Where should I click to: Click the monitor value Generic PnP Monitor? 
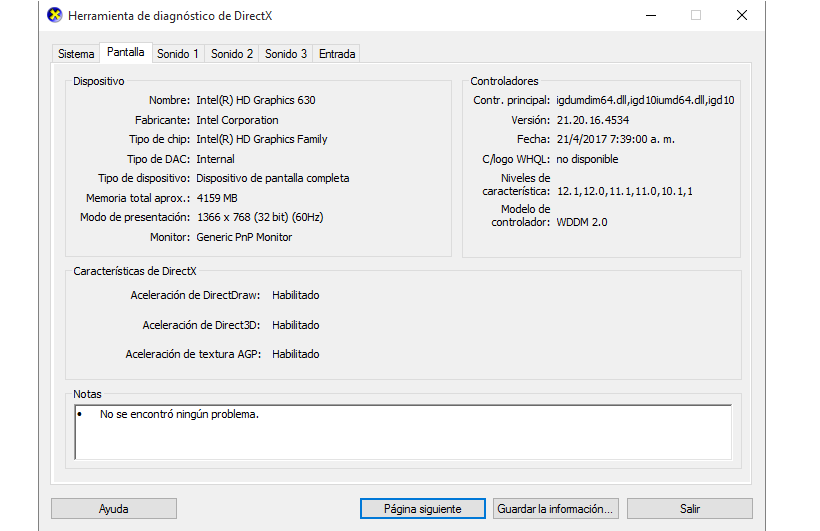pyautogui.click(x=244, y=237)
